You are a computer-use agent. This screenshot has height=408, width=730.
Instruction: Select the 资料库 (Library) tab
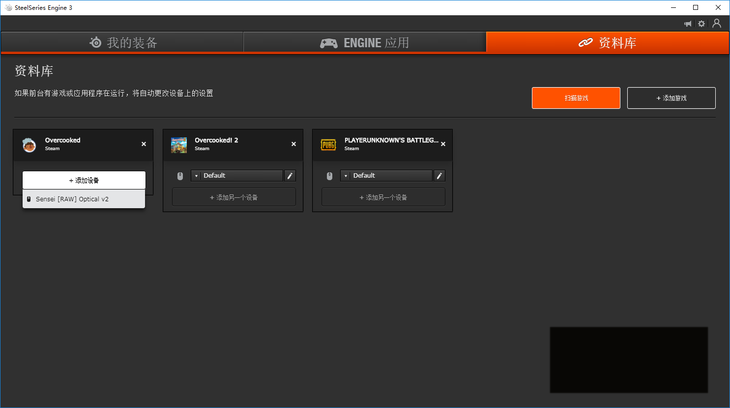tap(608, 43)
